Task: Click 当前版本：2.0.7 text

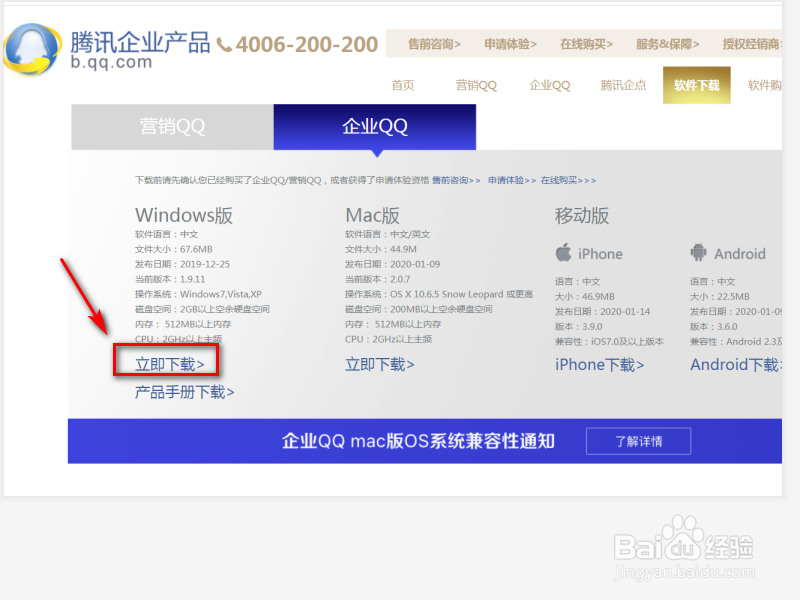Action: pyautogui.click(x=378, y=279)
